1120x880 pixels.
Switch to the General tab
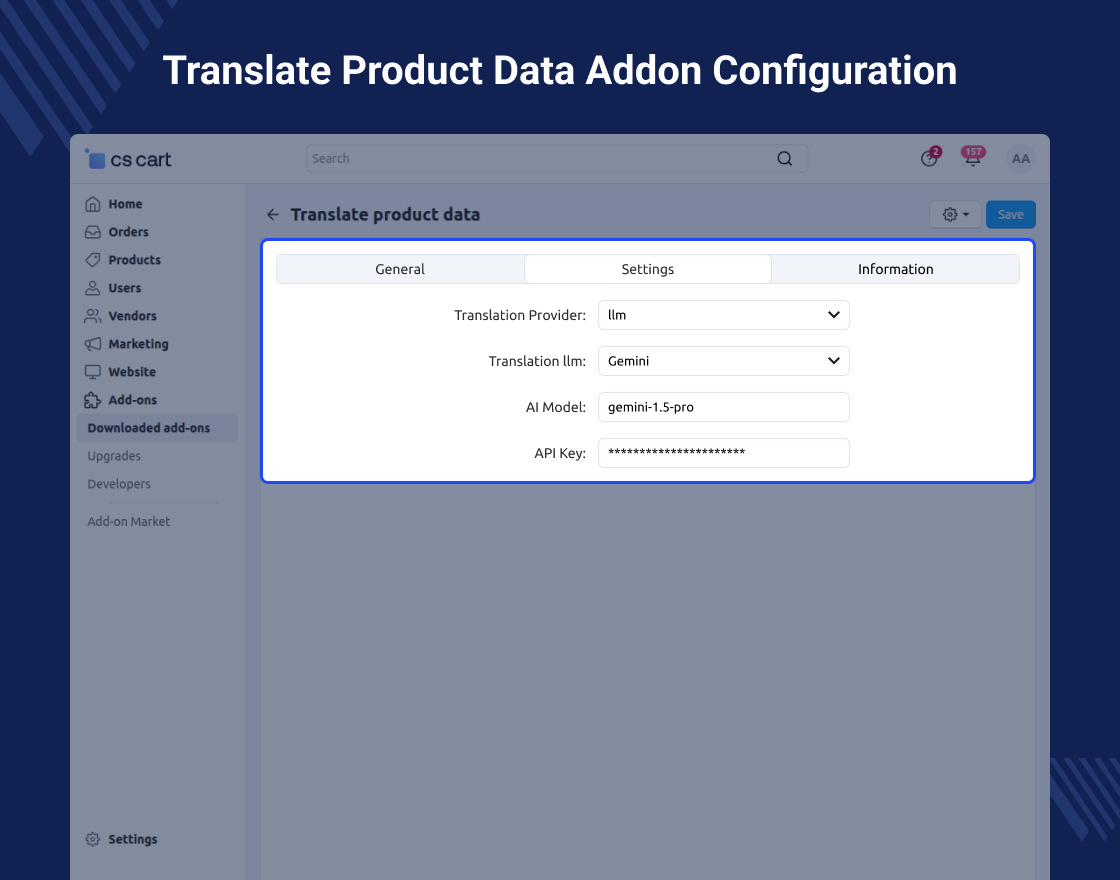coord(400,269)
